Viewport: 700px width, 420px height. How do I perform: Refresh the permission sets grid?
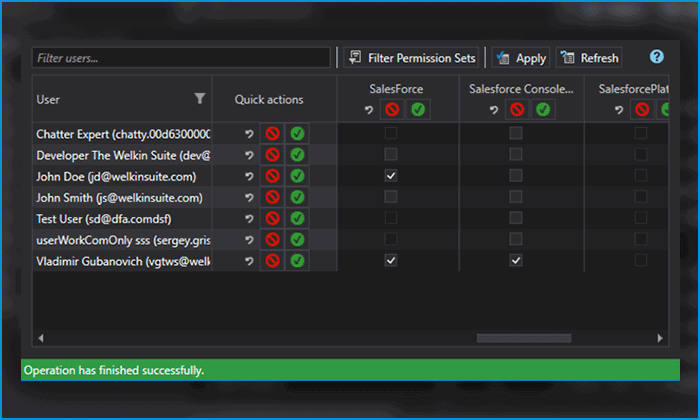[589, 58]
